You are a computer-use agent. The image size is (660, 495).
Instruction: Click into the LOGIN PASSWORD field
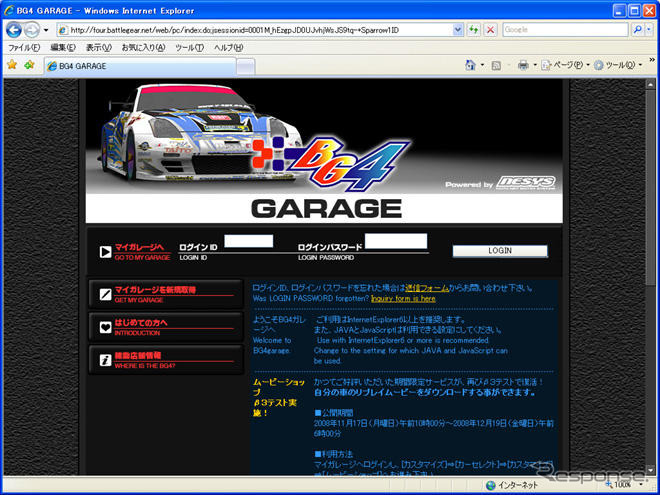point(396,241)
